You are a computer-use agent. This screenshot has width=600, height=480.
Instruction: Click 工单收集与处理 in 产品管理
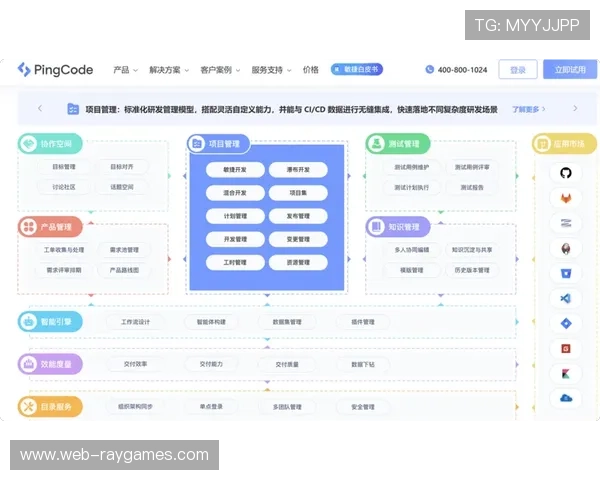coord(64,250)
